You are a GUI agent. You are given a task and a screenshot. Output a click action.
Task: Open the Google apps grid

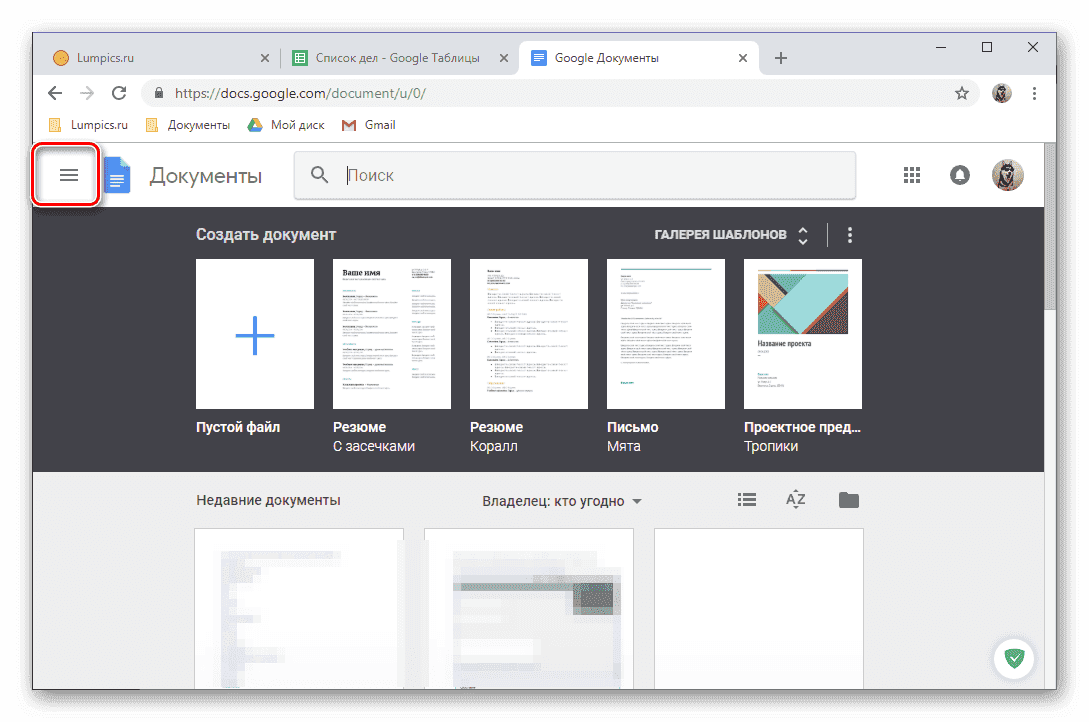click(911, 174)
